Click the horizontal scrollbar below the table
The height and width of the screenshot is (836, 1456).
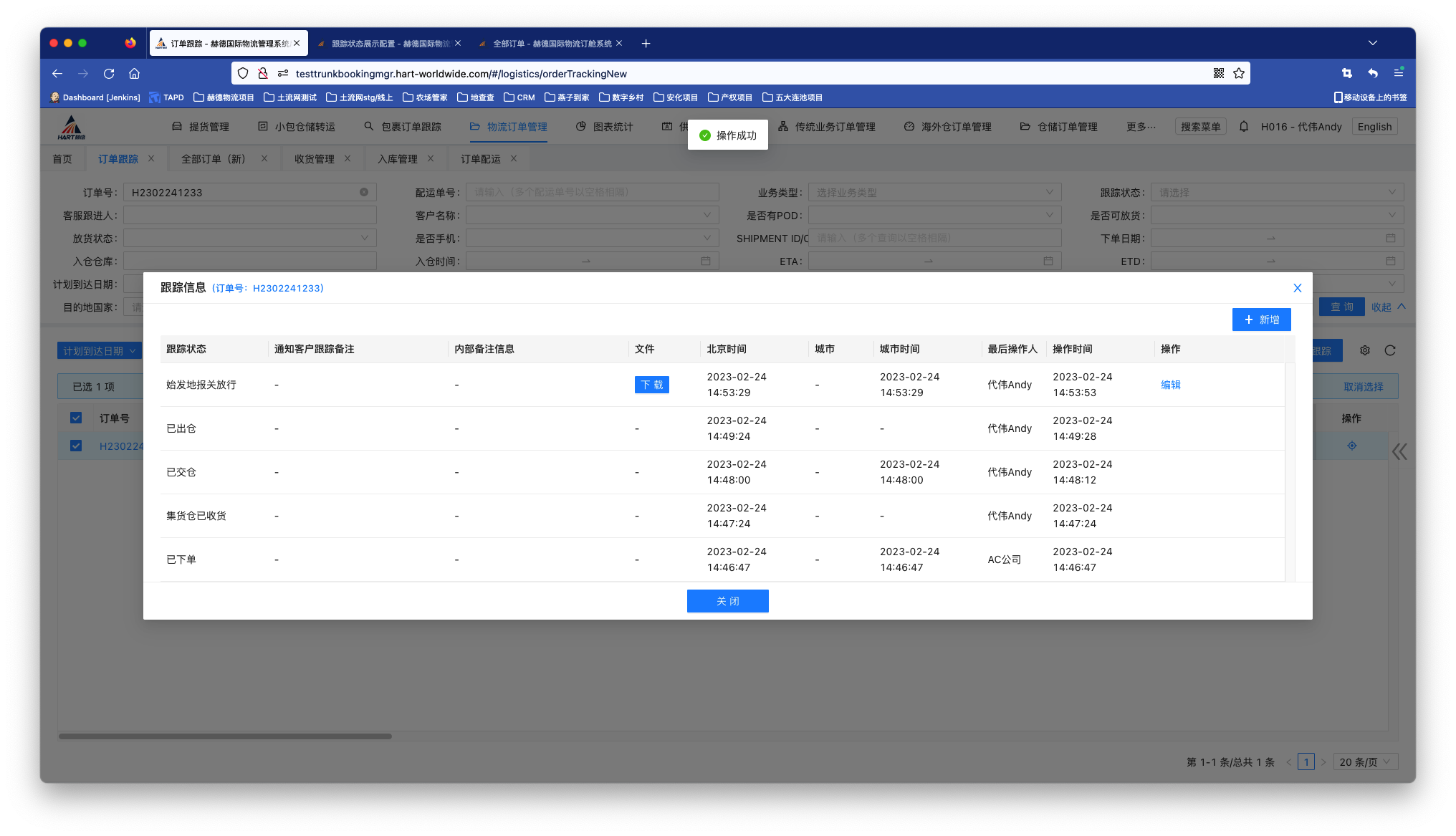(x=225, y=736)
